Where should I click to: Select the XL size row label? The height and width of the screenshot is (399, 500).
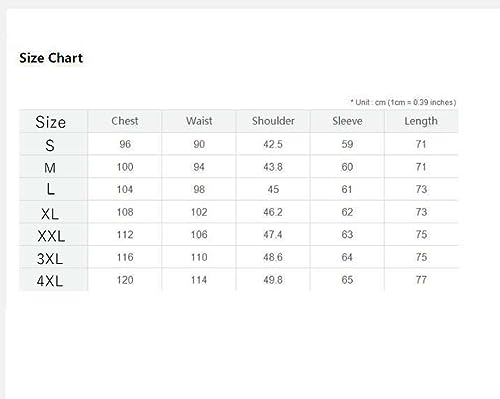50,214
